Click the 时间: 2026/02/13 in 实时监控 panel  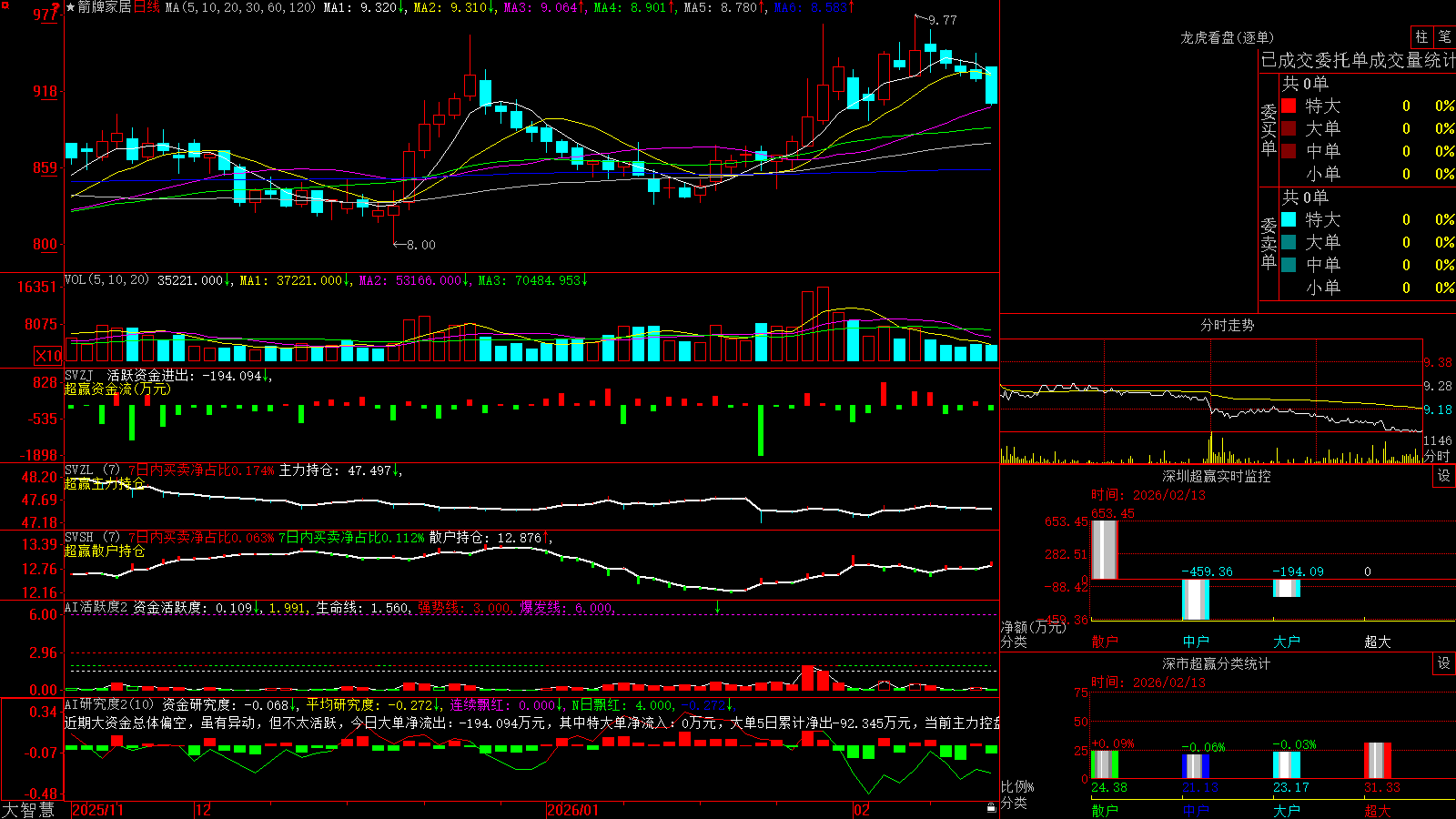[x=1148, y=495]
